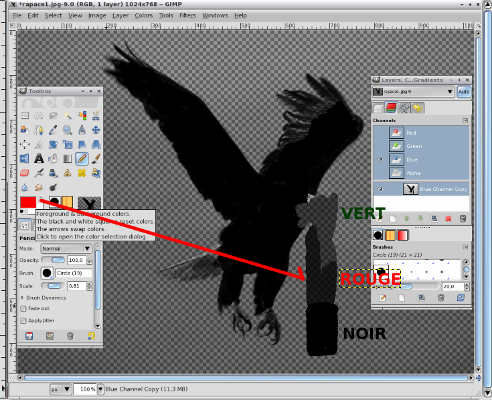Hide the Blue Channel Copy eye
The width and height of the screenshot is (492, 400).
pos(380,189)
